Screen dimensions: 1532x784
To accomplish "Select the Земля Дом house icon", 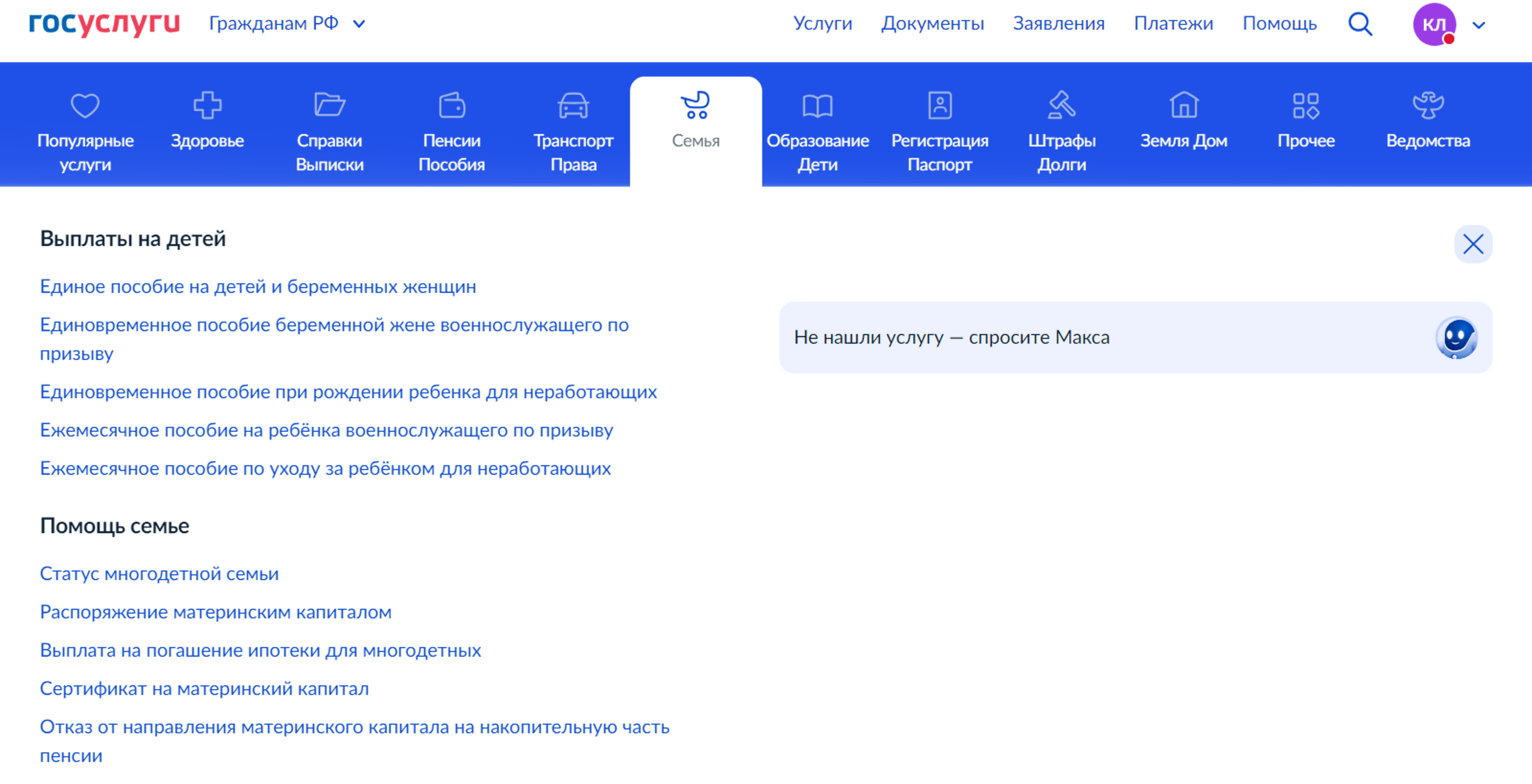I will (1183, 105).
